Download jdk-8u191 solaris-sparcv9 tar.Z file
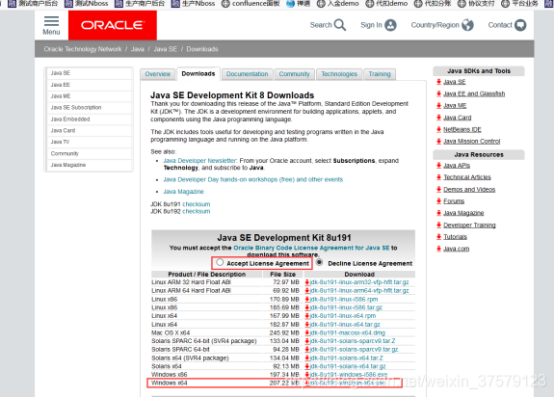Image resolution: width=554 pixels, height=397 pixels. (352, 341)
